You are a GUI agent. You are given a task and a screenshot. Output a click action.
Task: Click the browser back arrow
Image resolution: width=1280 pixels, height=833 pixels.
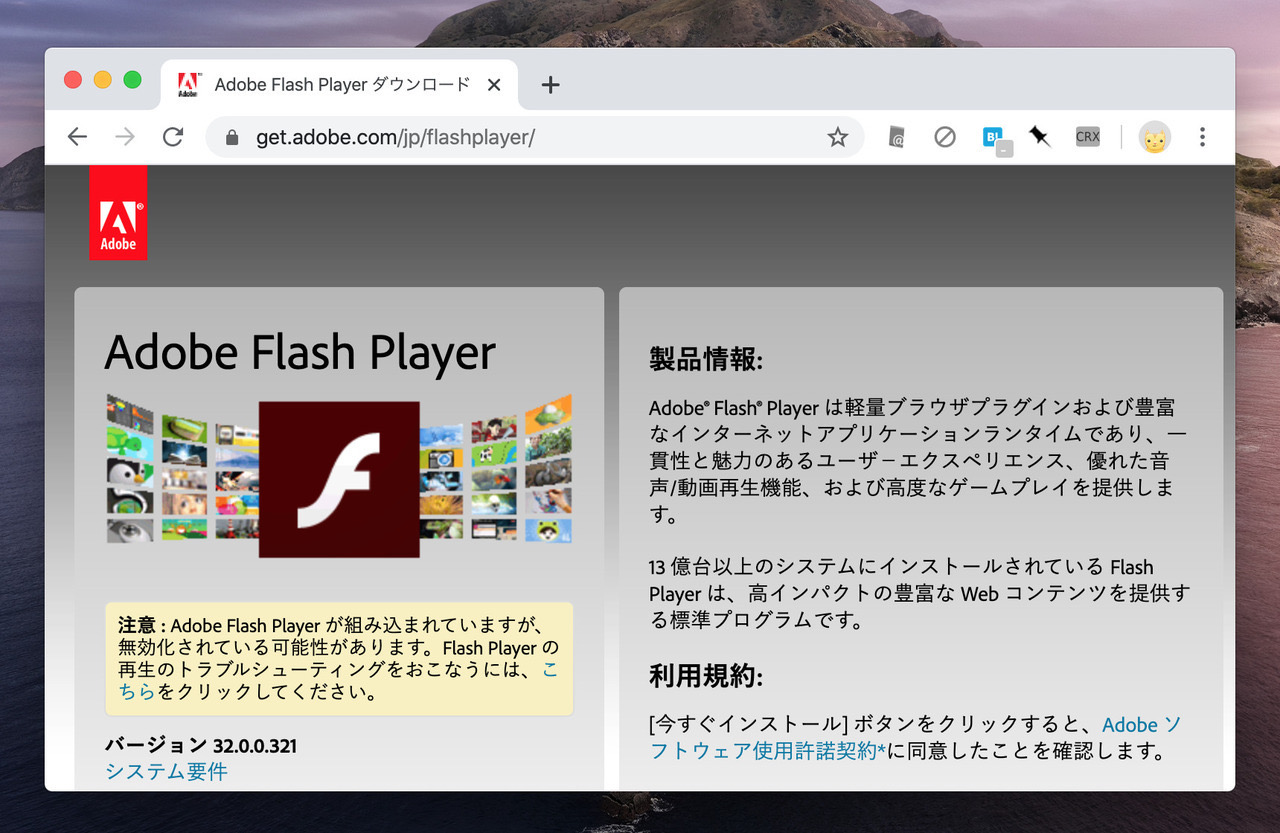click(77, 137)
